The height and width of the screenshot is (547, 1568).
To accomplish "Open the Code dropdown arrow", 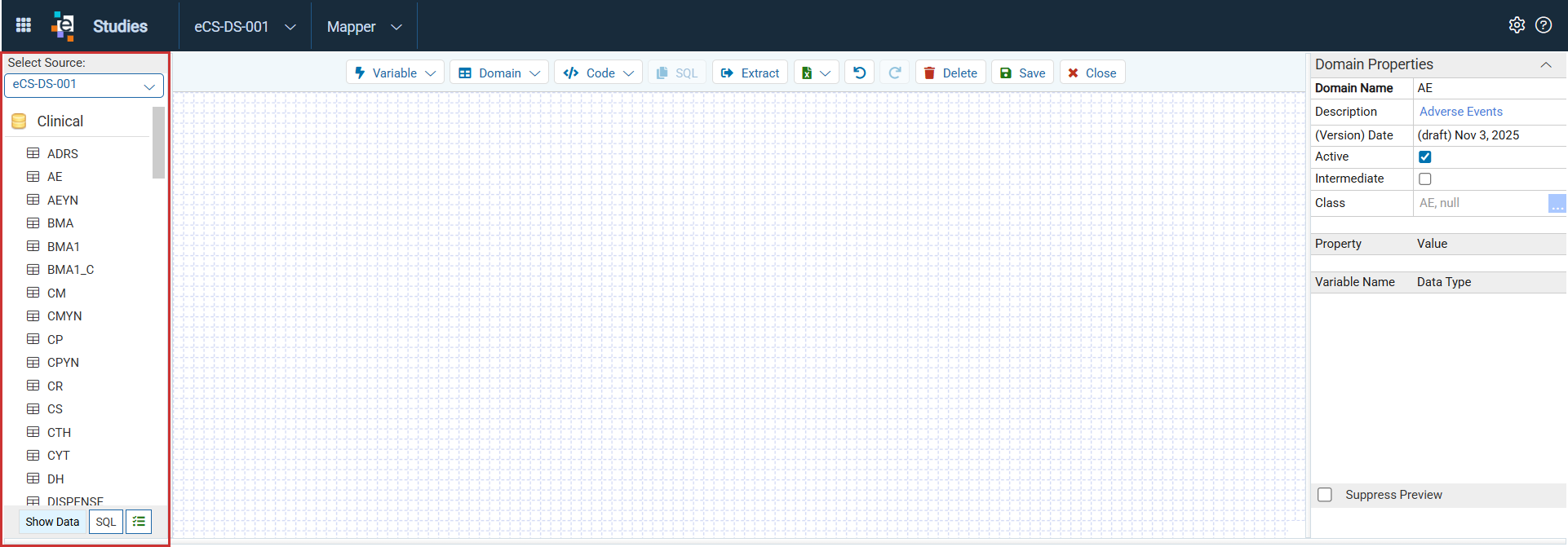I will (629, 73).
